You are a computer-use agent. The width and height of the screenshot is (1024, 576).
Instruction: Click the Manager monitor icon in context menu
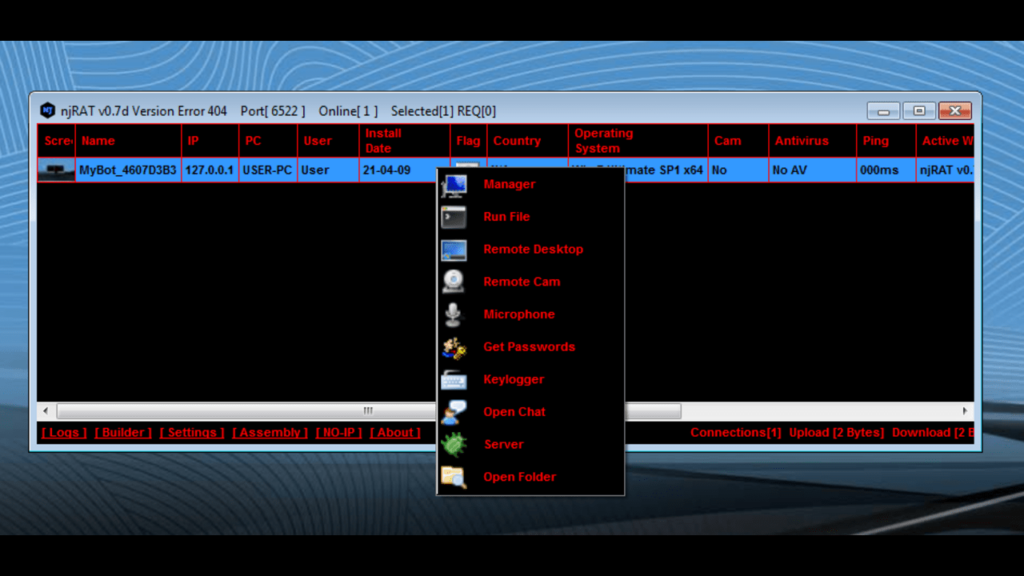click(x=454, y=185)
